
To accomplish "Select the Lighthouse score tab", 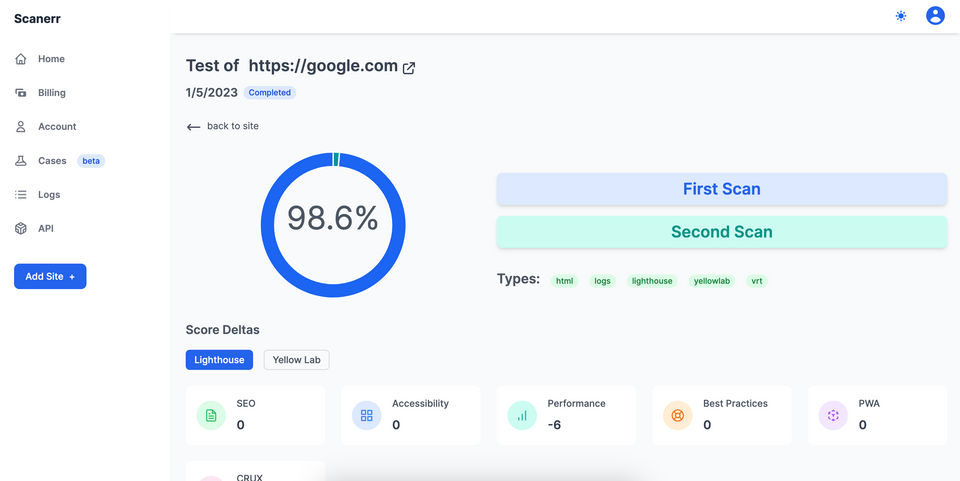I will [x=219, y=360].
